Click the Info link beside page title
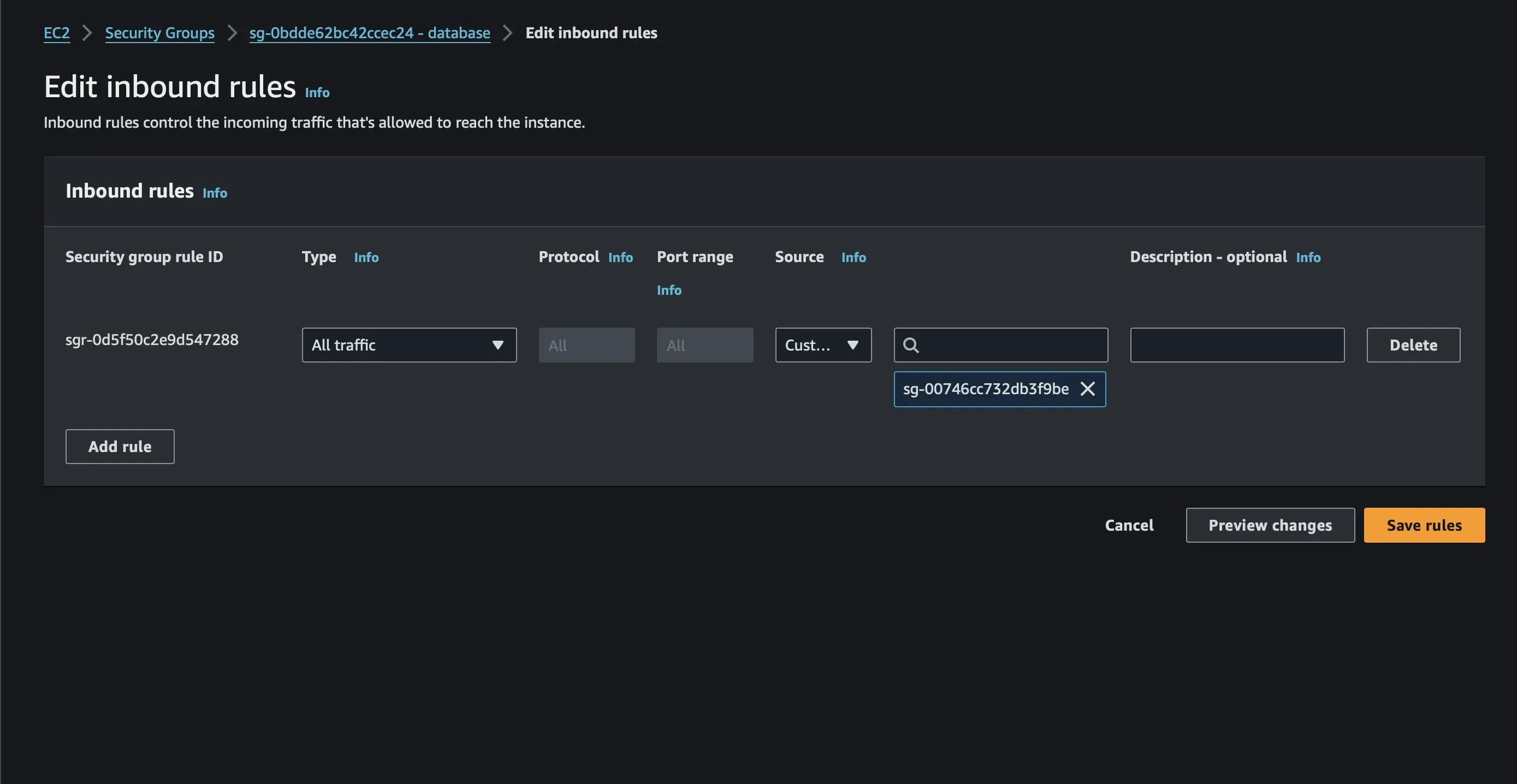The image size is (1517, 784). [317, 93]
